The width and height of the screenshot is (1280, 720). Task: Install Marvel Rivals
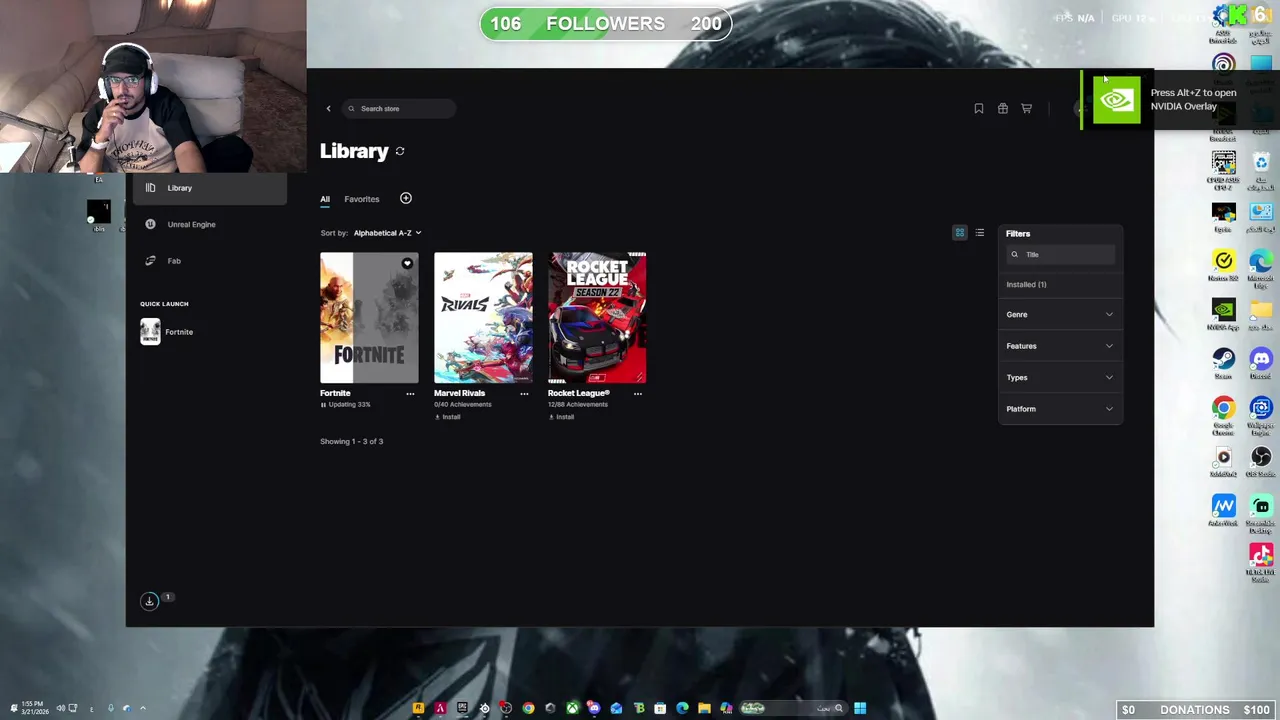pyautogui.click(x=448, y=417)
